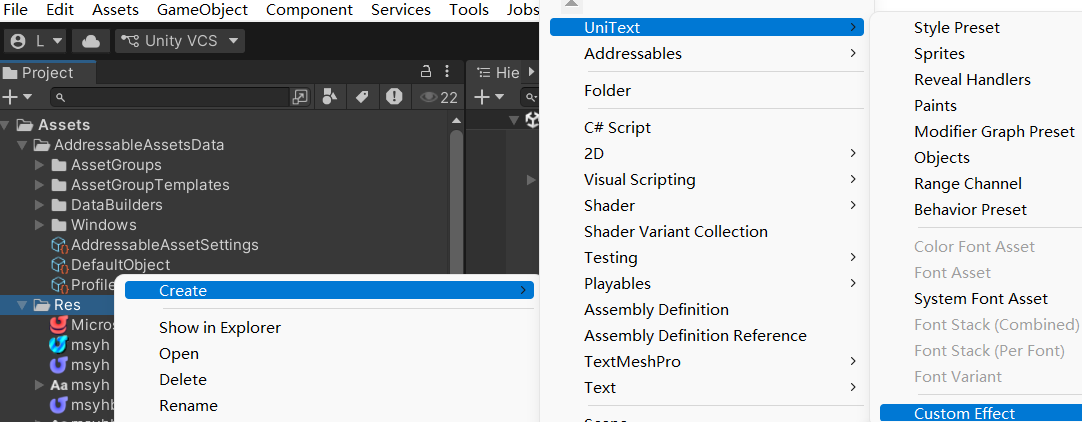Viewport: 1082px width, 422px height.
Task: Switch to the Hierarchy tab
Action: coord(498,72)
